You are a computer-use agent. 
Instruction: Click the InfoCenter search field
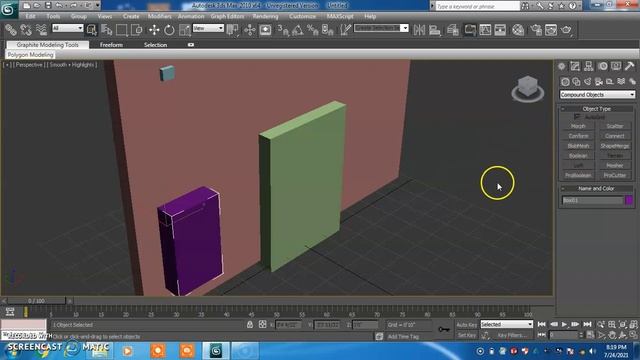coord(477,6)
